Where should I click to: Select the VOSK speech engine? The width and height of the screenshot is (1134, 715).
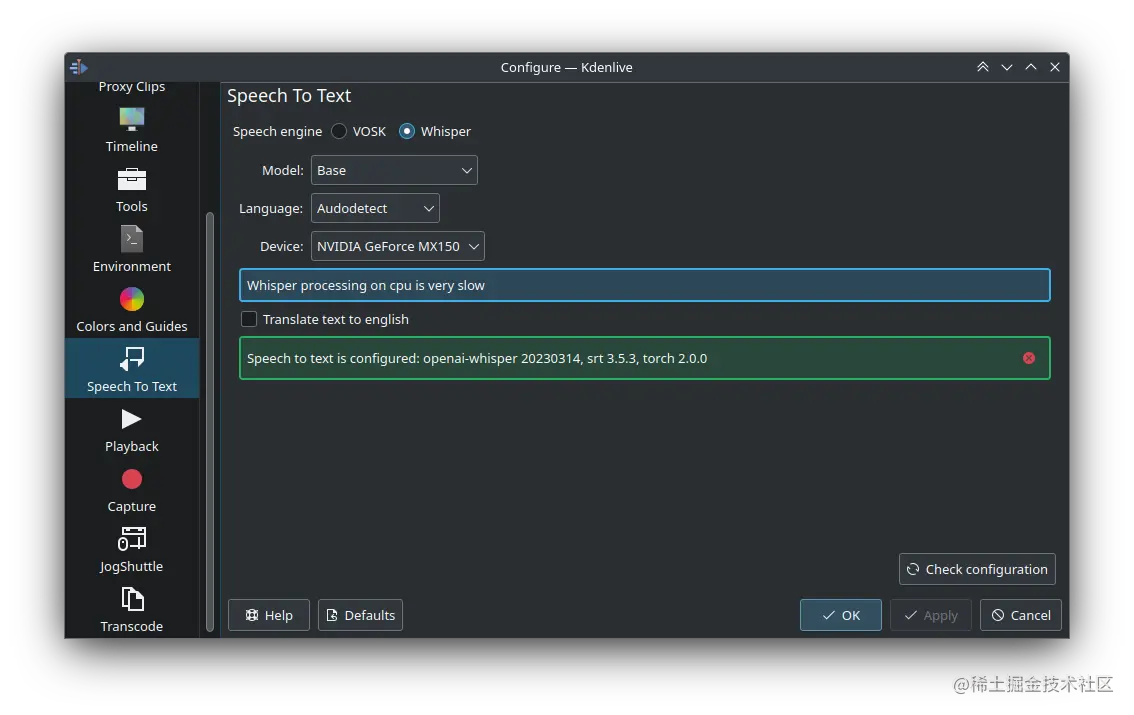pyautogui.click(x=339, y=132)
